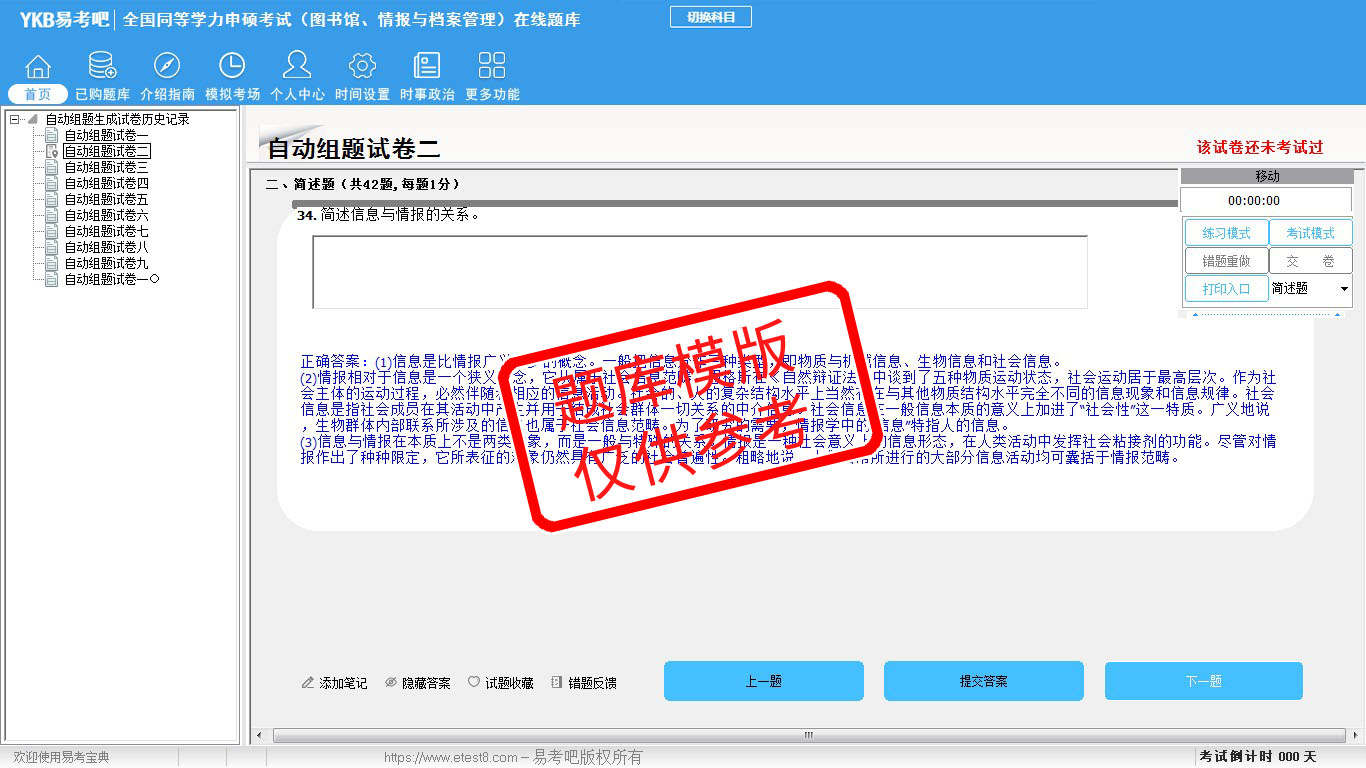Viewport: 1366px width, 768px height.
Task: Open 更多功能 grid icon
Action: click(x=492, y=67)
